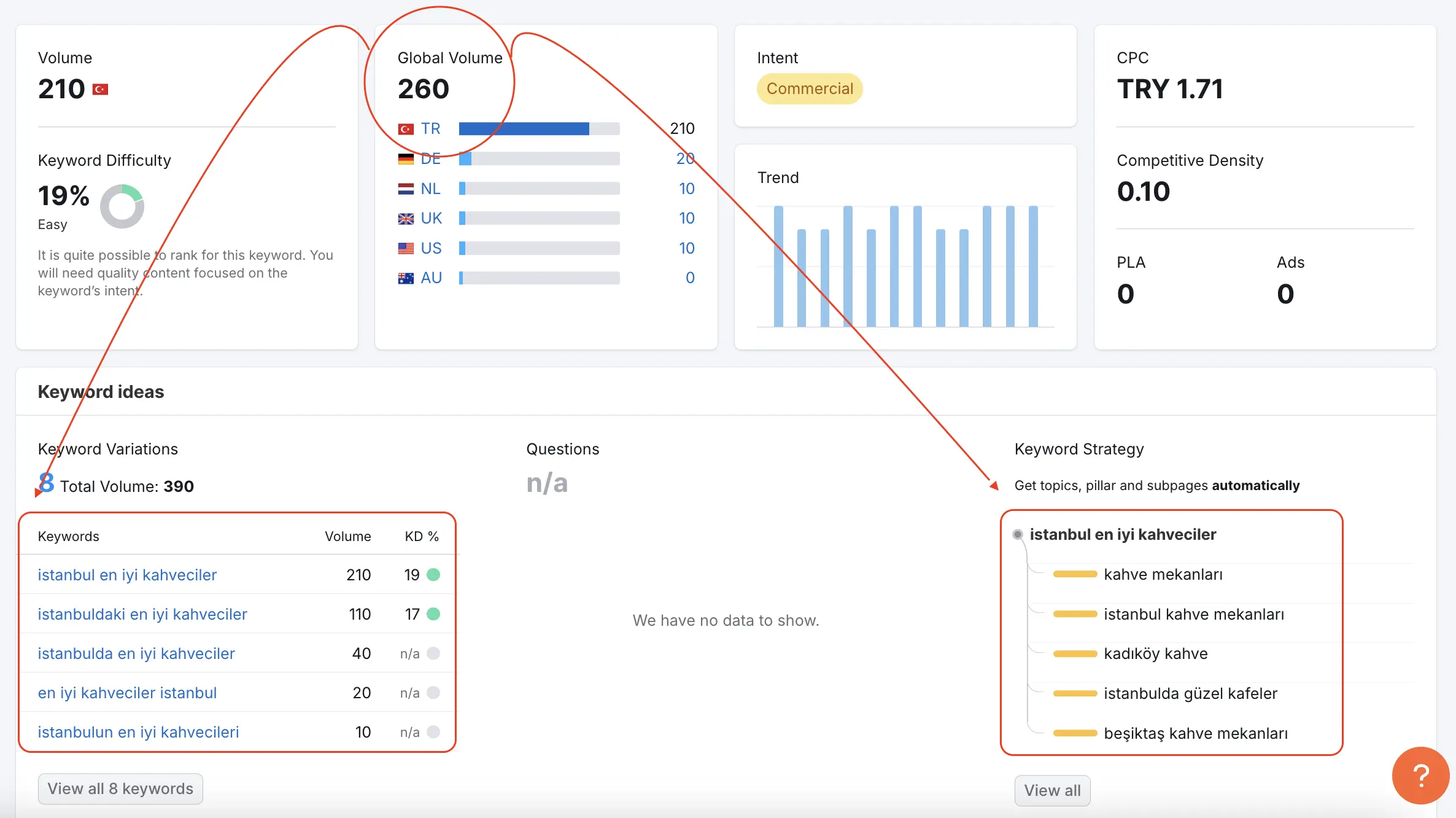1456x818 pixels.
Task: Select istanbul kahve mekanları subtopic
Action: (x=1194, y=614)
